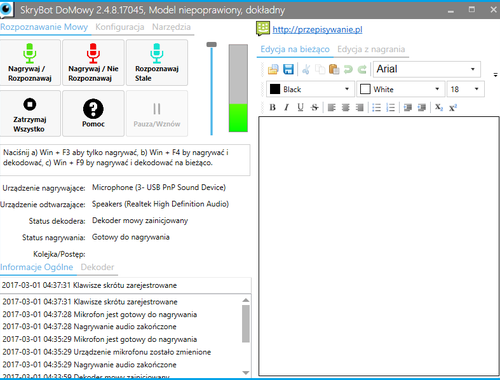Viewport: 500px width, 380px height.
Task: Click the log list scrollbar thumb
Action: [246, 324]
